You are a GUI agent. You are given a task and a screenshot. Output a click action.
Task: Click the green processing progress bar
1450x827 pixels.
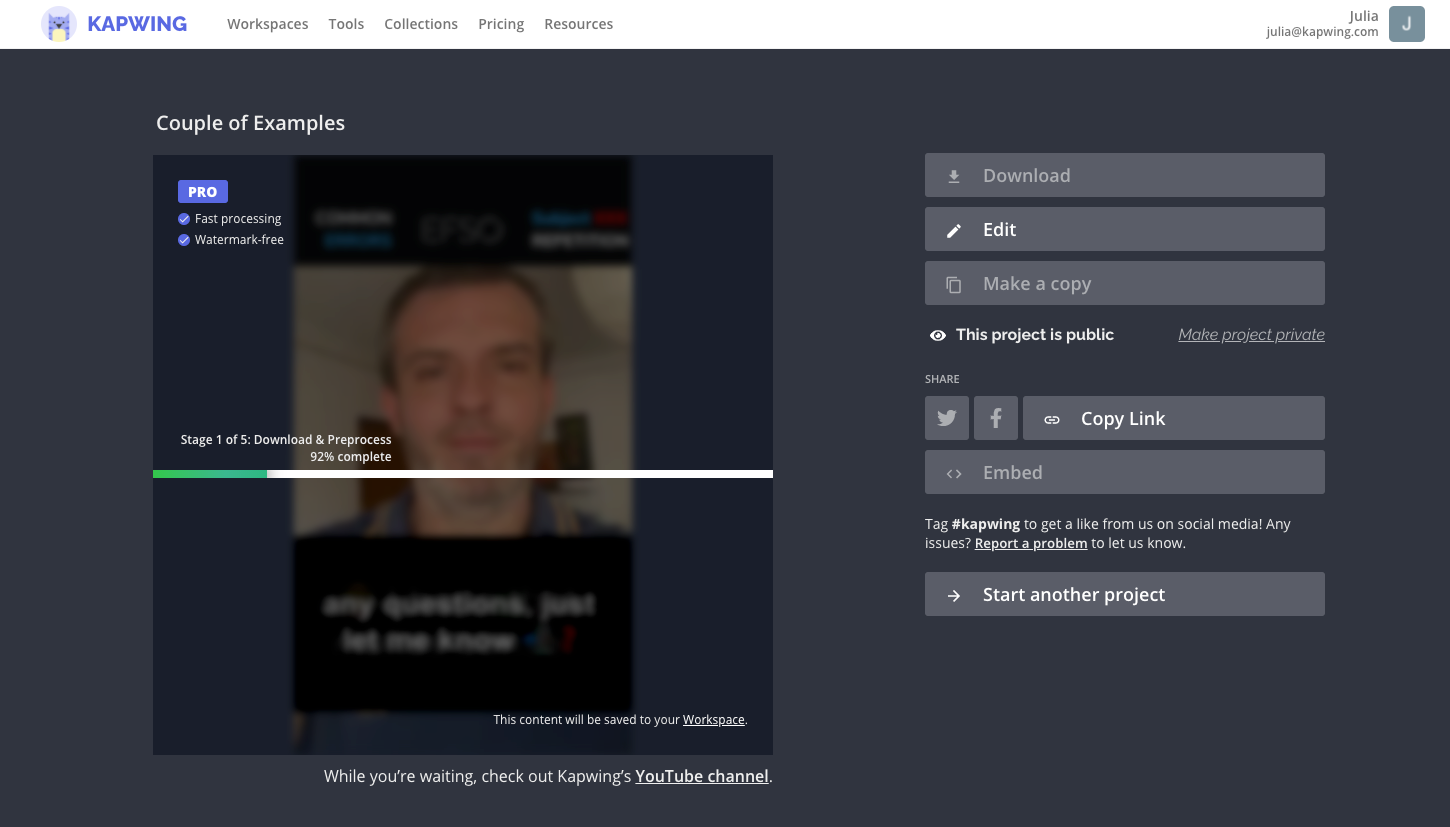pos(210,474)
